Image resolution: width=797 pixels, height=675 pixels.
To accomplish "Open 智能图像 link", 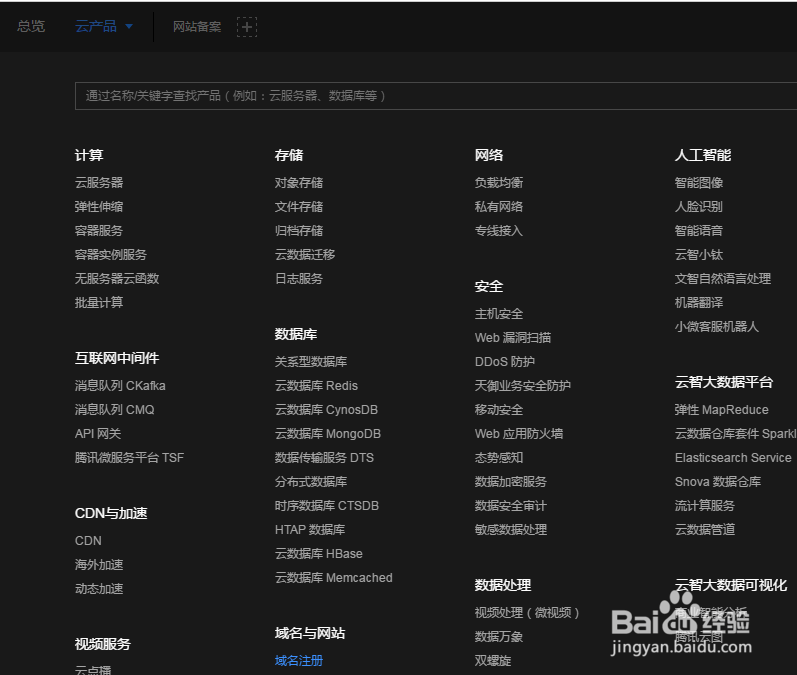I will tap(699, 182).
